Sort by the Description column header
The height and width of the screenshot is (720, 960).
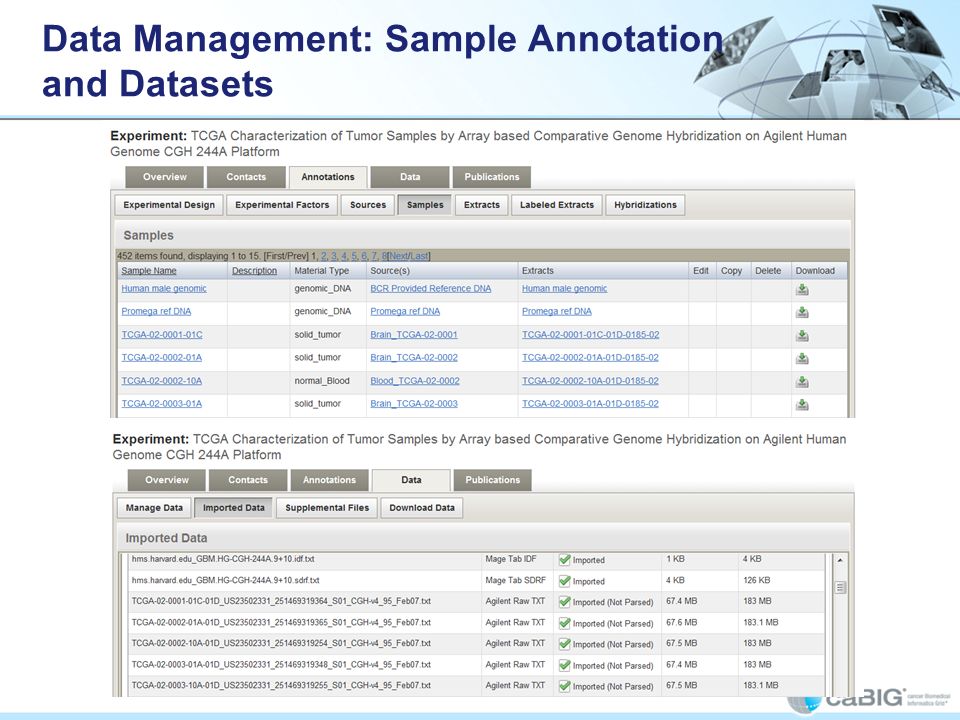pos(254,271)
